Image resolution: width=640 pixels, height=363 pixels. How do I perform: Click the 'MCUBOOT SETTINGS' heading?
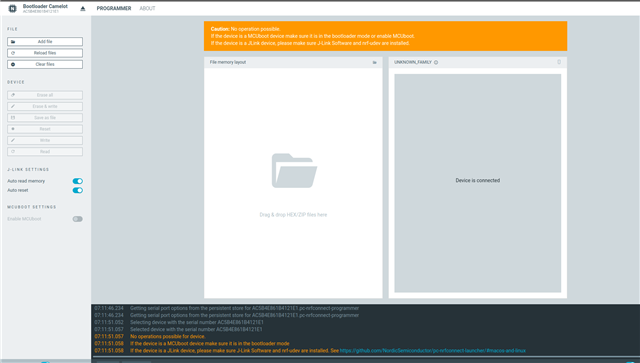pos(32,207)
